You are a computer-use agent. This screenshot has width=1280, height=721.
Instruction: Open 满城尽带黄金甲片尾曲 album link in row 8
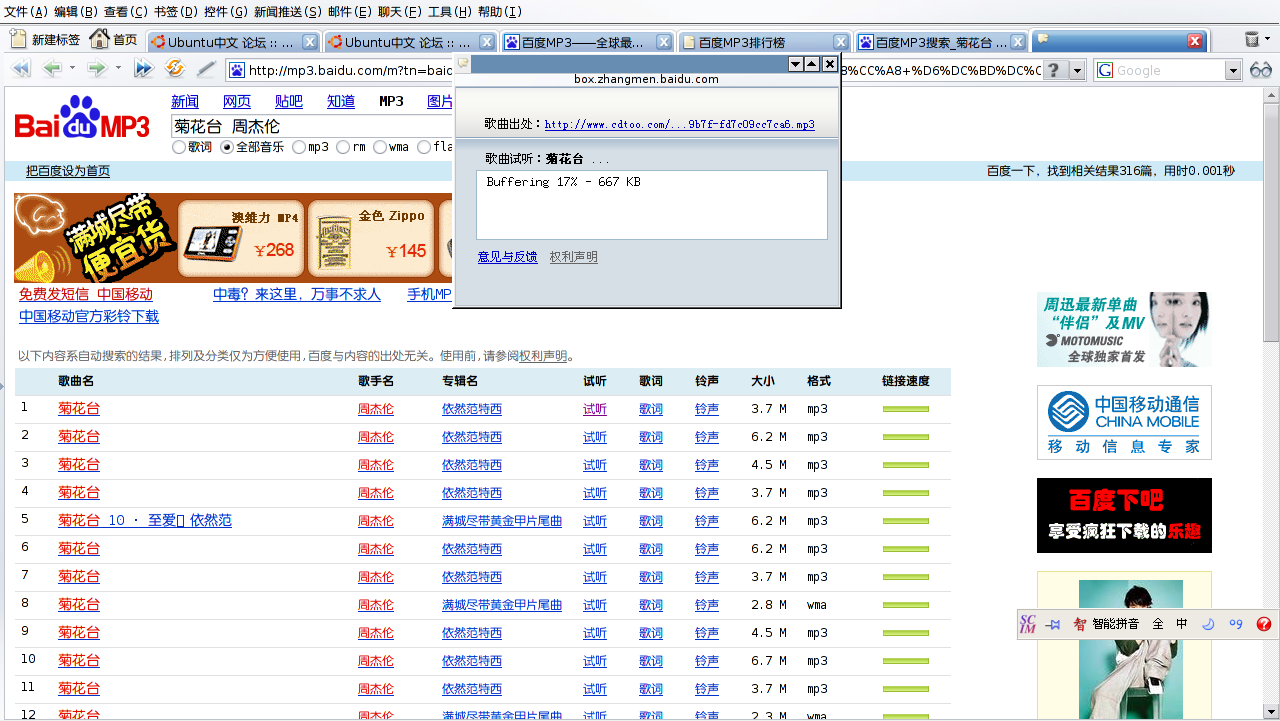(x=502, y=605)
